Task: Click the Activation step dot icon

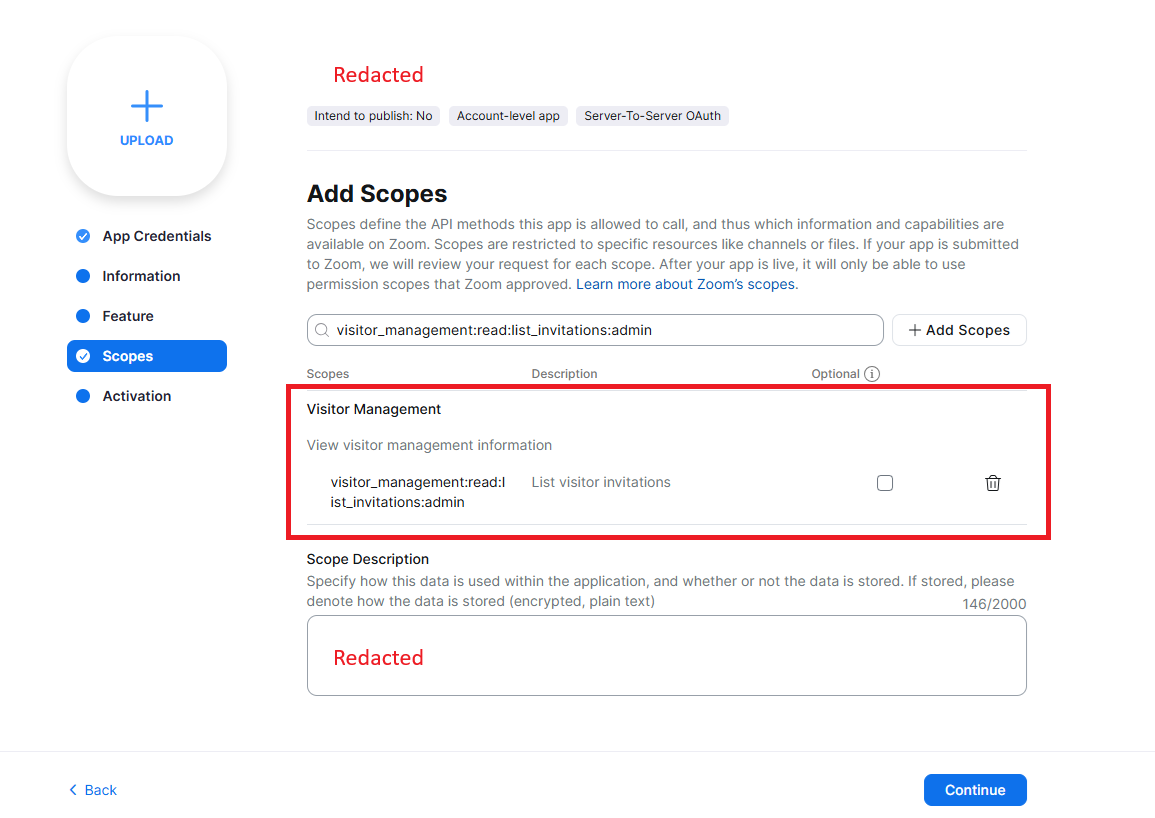Action: click(x=84, y=396)
